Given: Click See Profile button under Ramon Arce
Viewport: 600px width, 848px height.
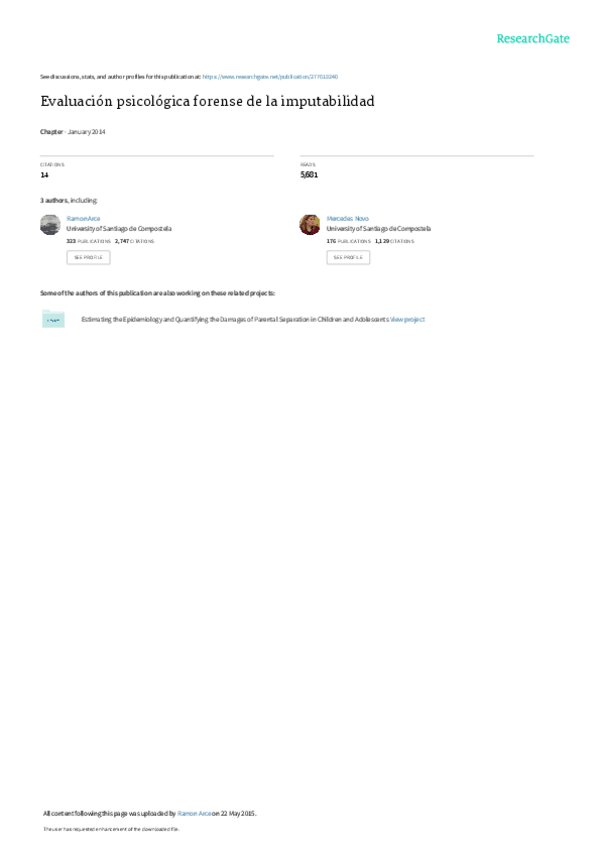Looking at the screenshot, I should (x=88, y=257).
